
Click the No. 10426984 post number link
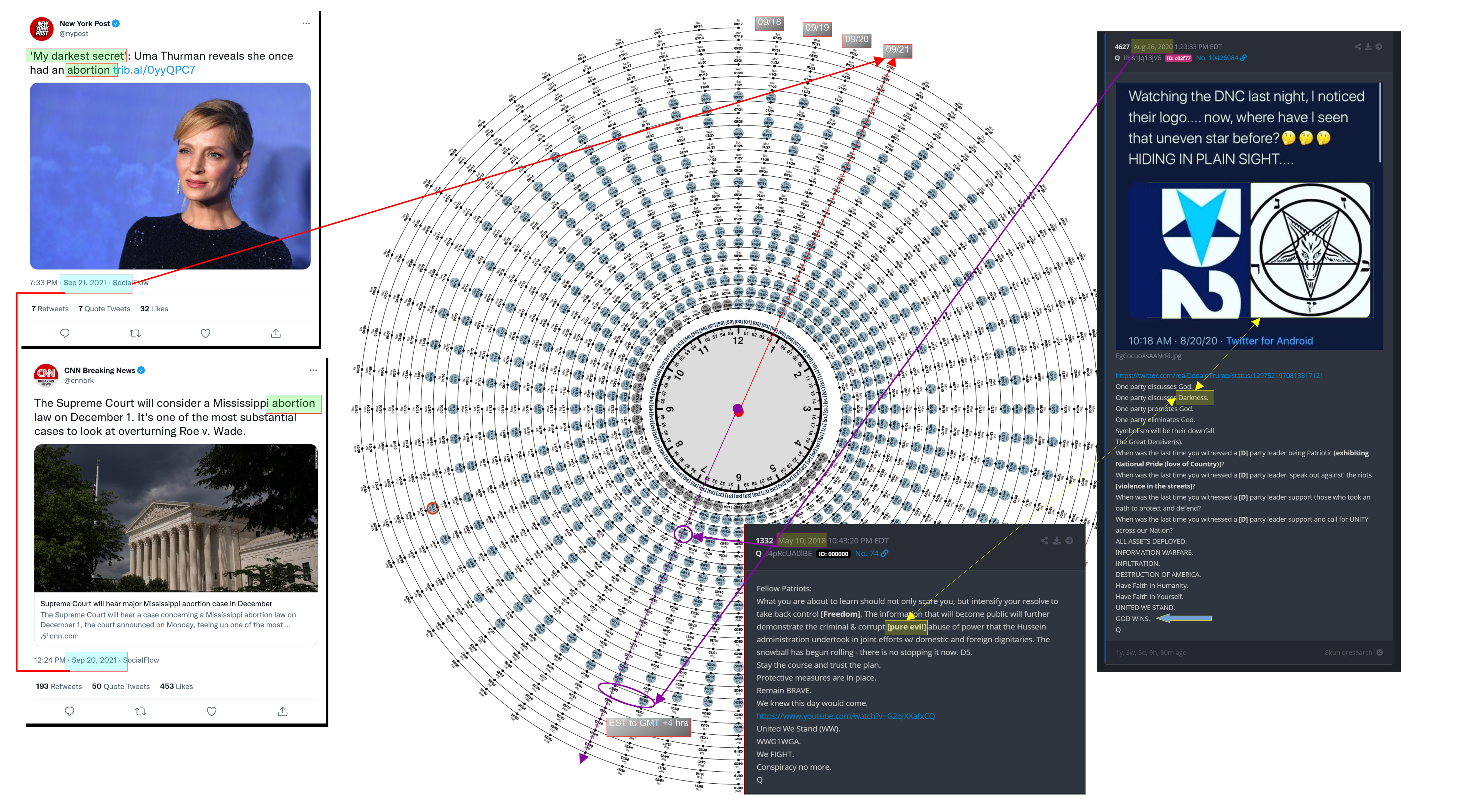1217,58
